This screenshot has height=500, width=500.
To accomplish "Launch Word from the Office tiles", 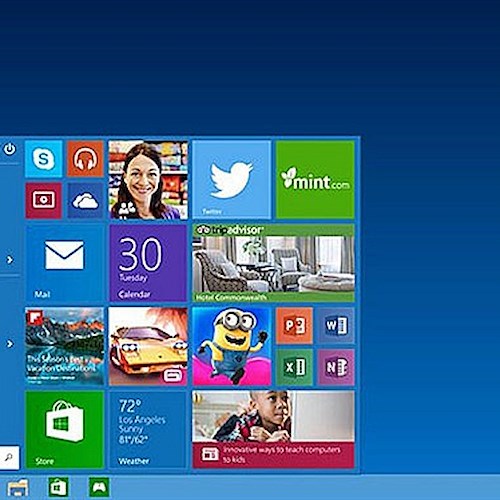I will tap(336, 326).
